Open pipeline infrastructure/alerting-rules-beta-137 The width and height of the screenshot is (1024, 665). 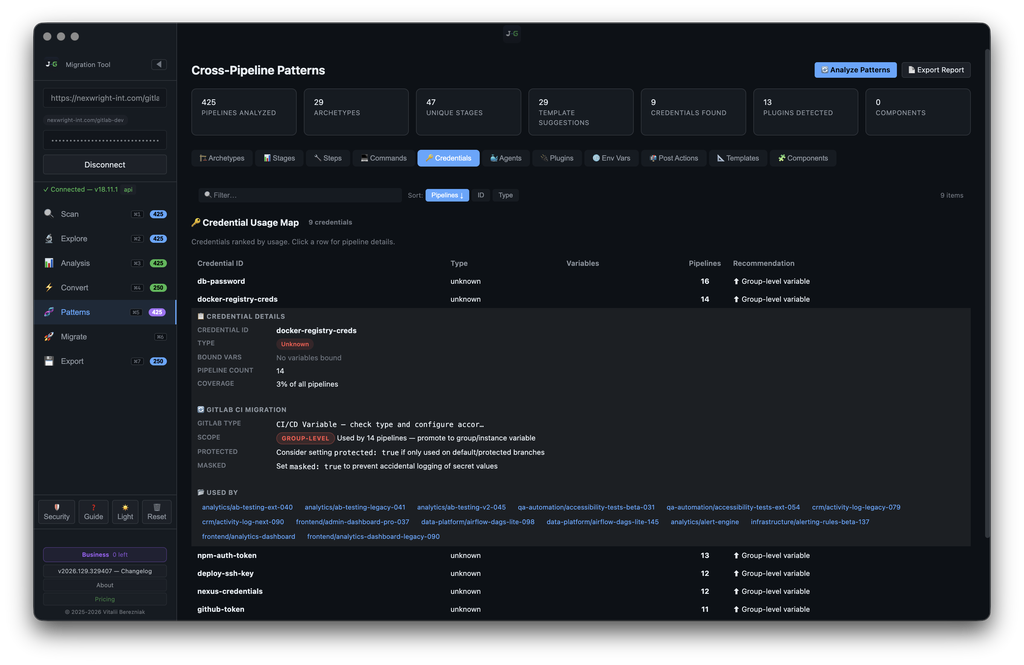810,522
